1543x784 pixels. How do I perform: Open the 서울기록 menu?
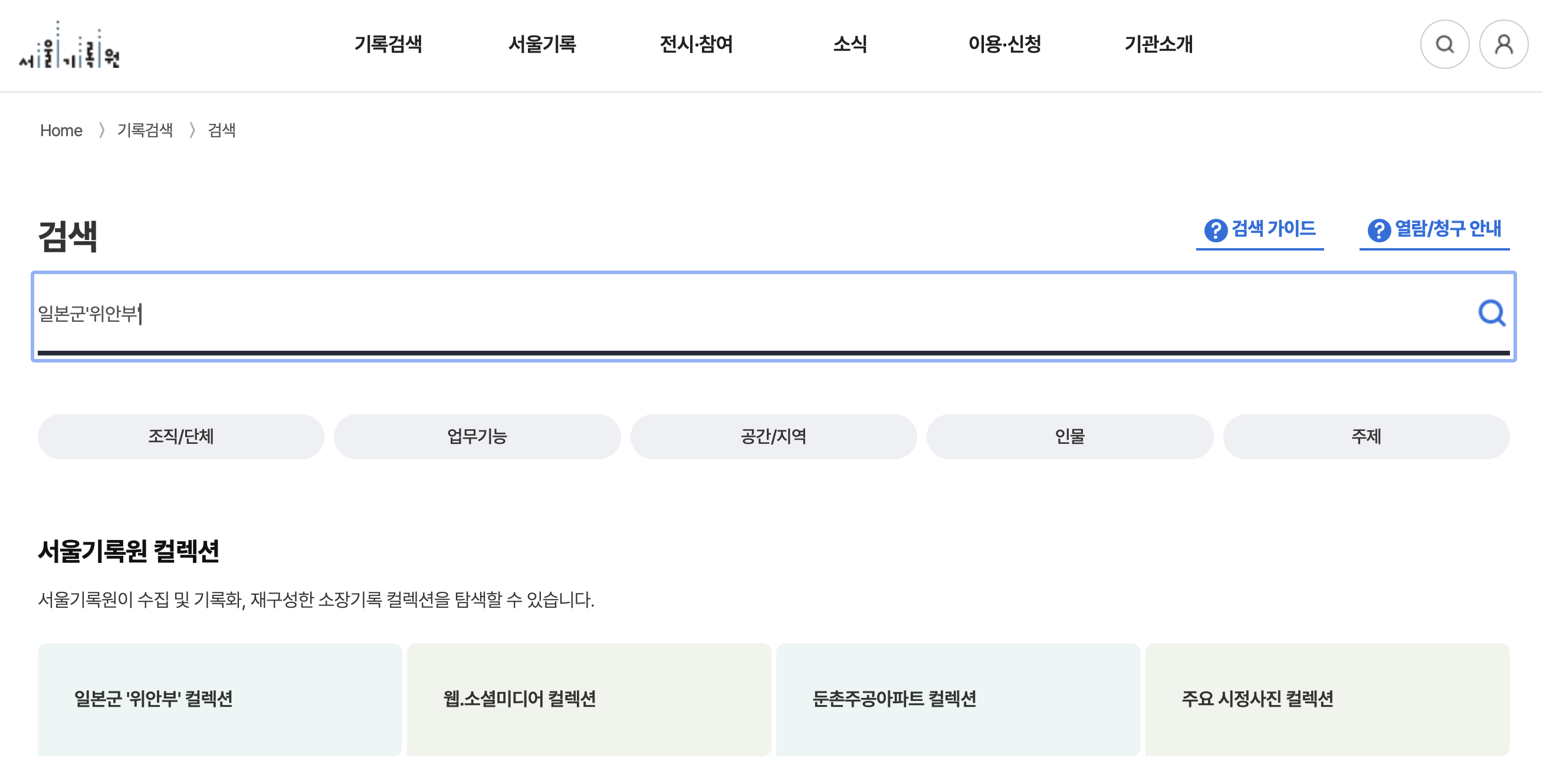542,44
